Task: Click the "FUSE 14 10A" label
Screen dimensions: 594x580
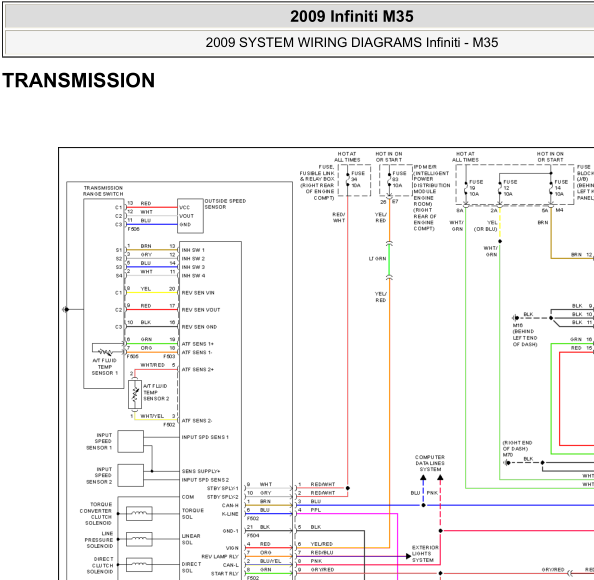Action: (561, 188)
